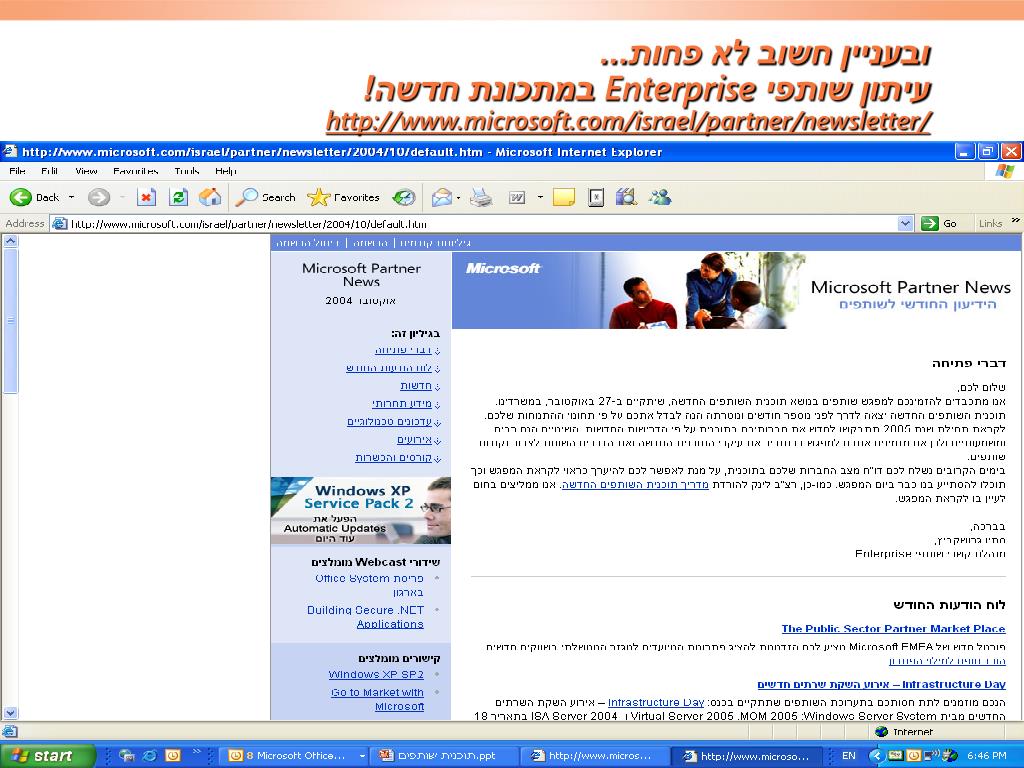Click the Go button
The height and width of the screenshot is (768, 1024).
coord(940,224)
